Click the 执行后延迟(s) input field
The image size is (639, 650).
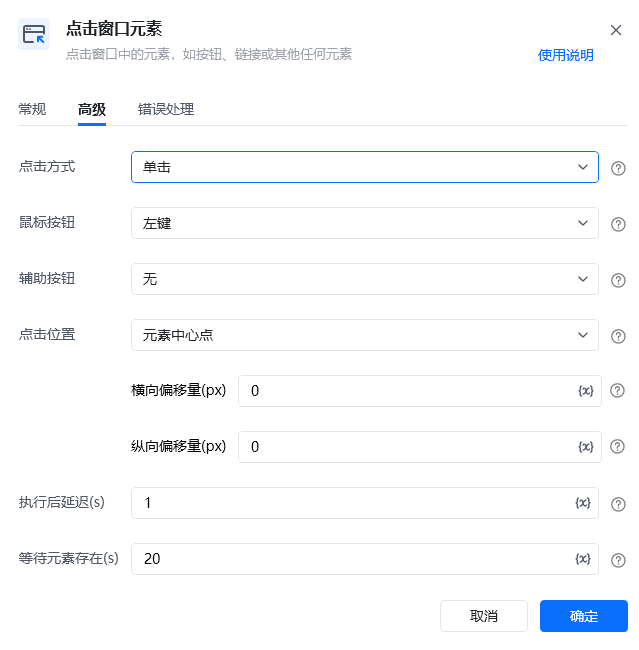click(x=365, y=503)
